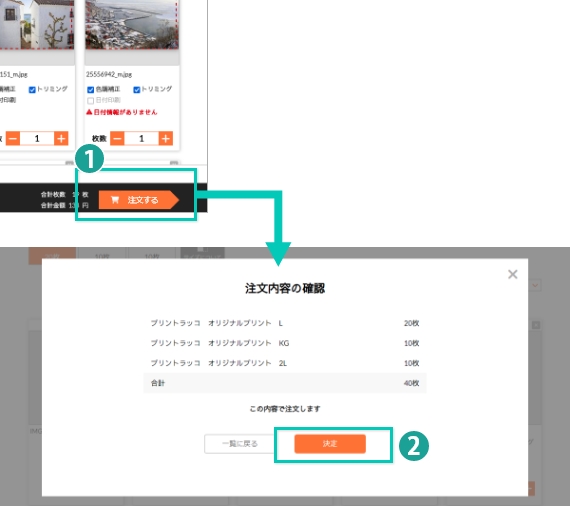The height and width of the screenshot is (506, 570).
Task: Click the orange 注文する order button
Action: [139, 200]
